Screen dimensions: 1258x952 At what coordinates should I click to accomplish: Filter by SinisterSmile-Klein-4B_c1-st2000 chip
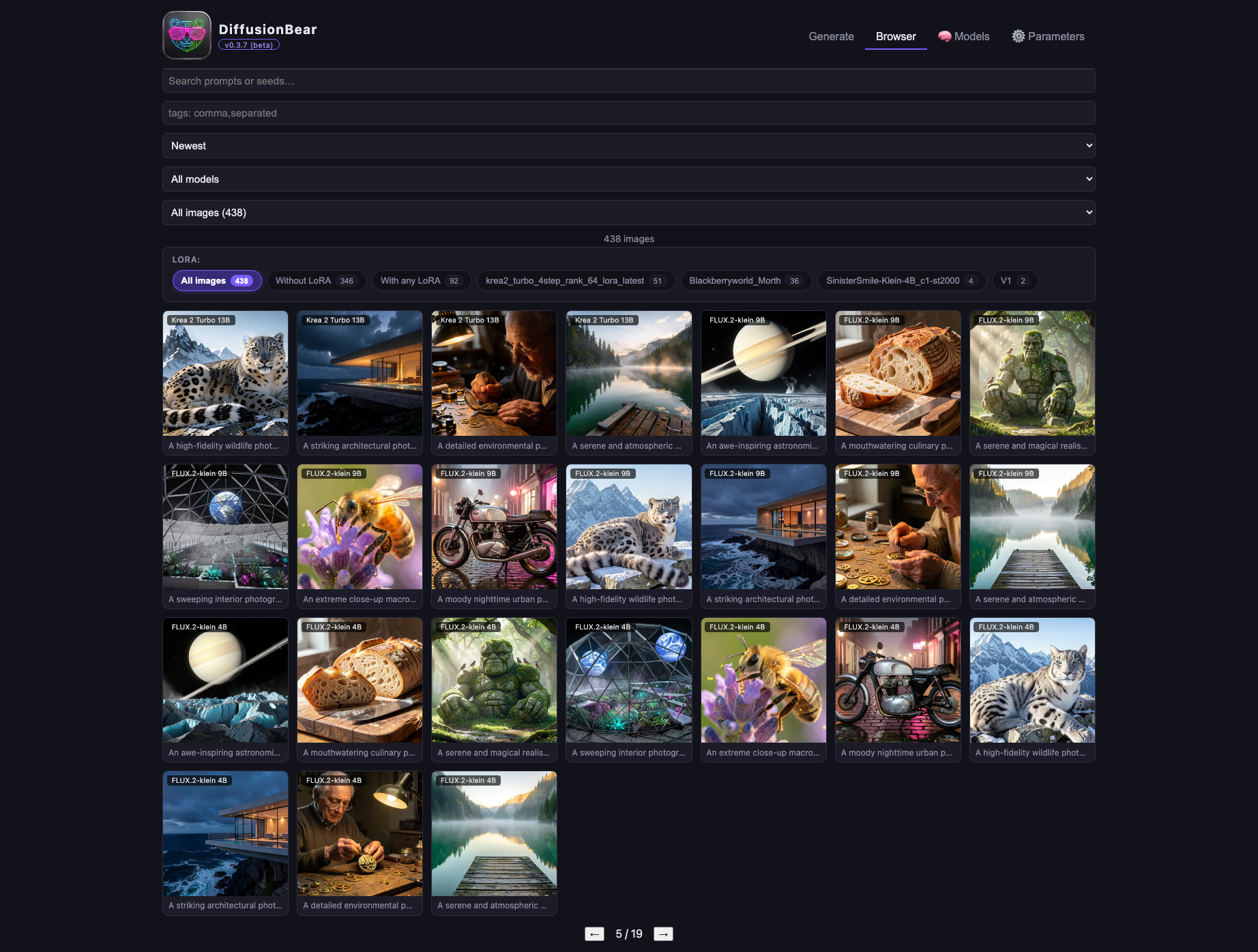[902, 281]
